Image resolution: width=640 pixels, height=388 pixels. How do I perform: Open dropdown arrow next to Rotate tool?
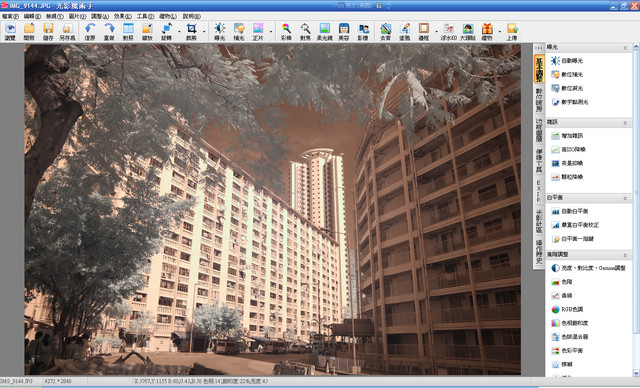click(x=179, y=31)
